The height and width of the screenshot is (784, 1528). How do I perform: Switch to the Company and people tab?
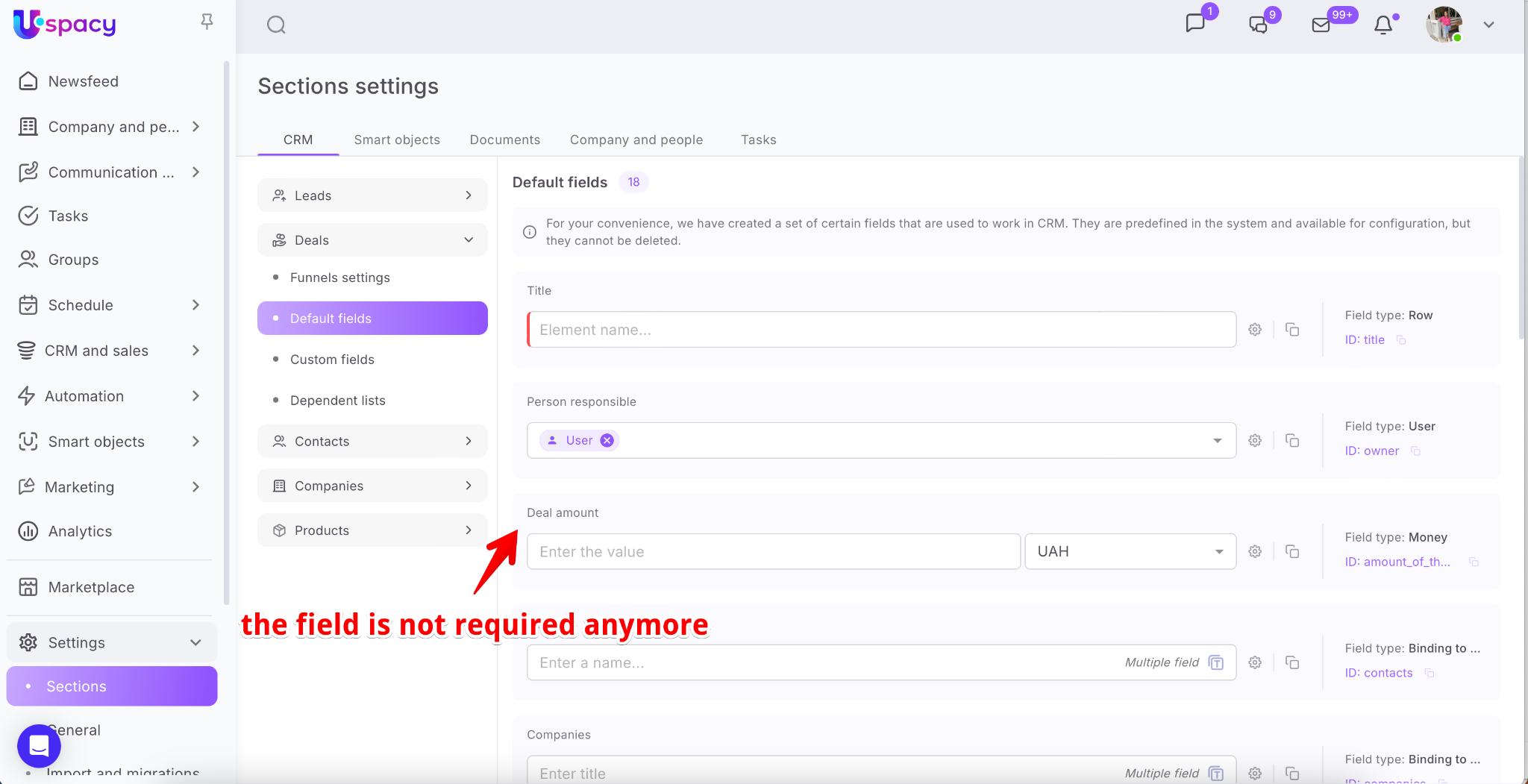point(636,140)
